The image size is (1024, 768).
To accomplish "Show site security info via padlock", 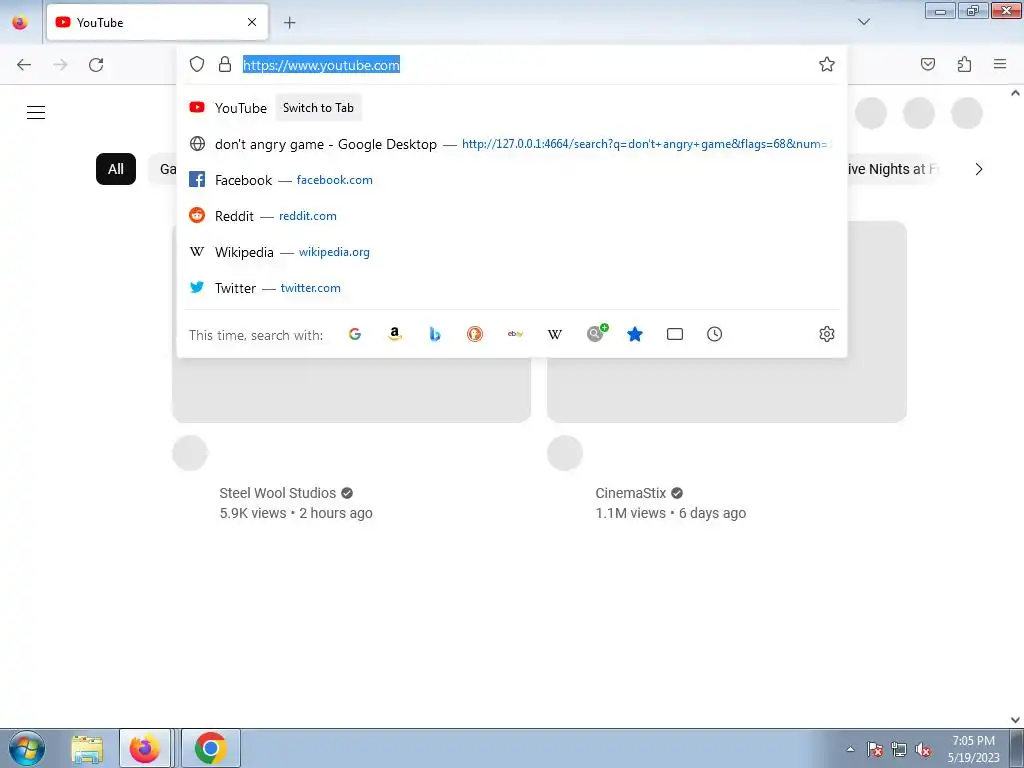I will tap(225, 64).
